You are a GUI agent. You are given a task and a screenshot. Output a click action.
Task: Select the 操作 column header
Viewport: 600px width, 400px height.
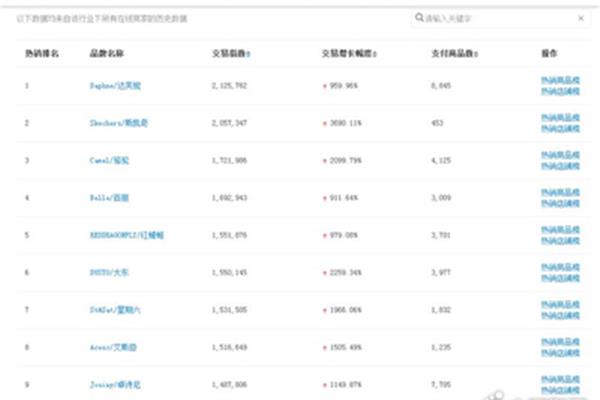[549, 54]
